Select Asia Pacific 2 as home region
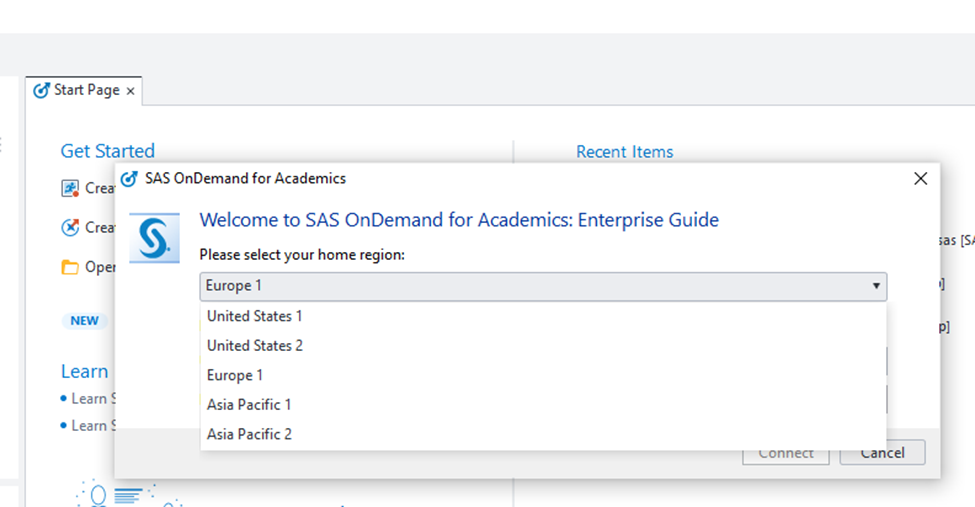 pos(249,434)
